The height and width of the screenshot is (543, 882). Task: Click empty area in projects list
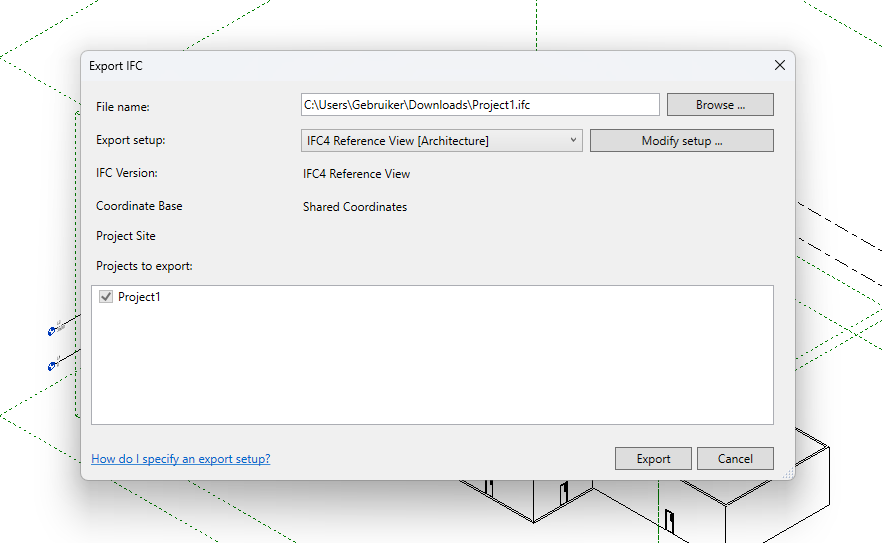[430, 370]
